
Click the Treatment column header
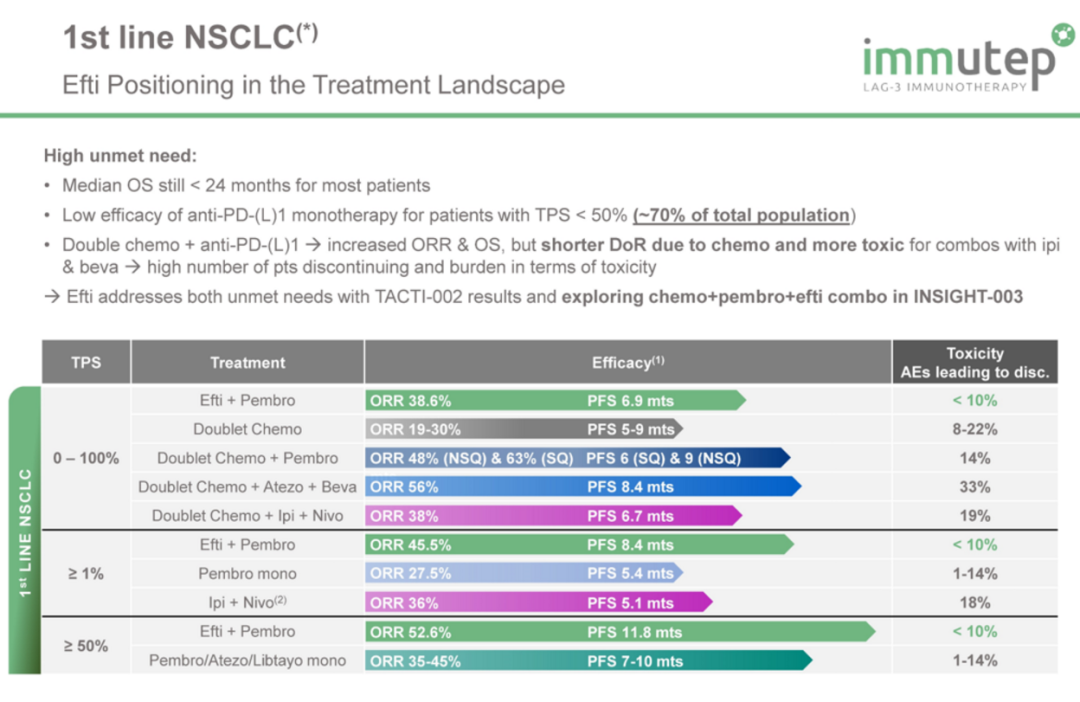[x=247, y=362]
